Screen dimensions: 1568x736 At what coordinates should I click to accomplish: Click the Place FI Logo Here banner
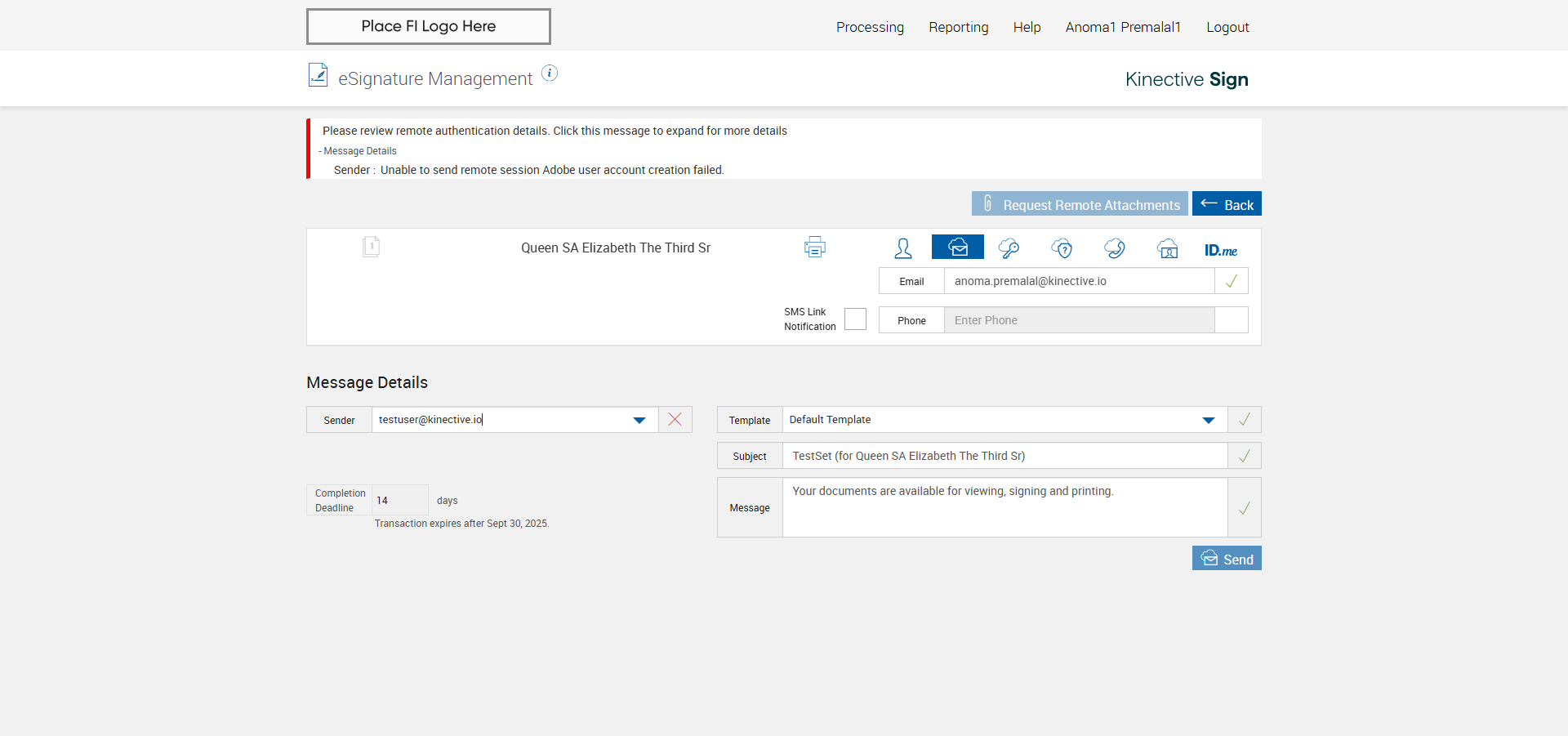click(x=429, y=26)
